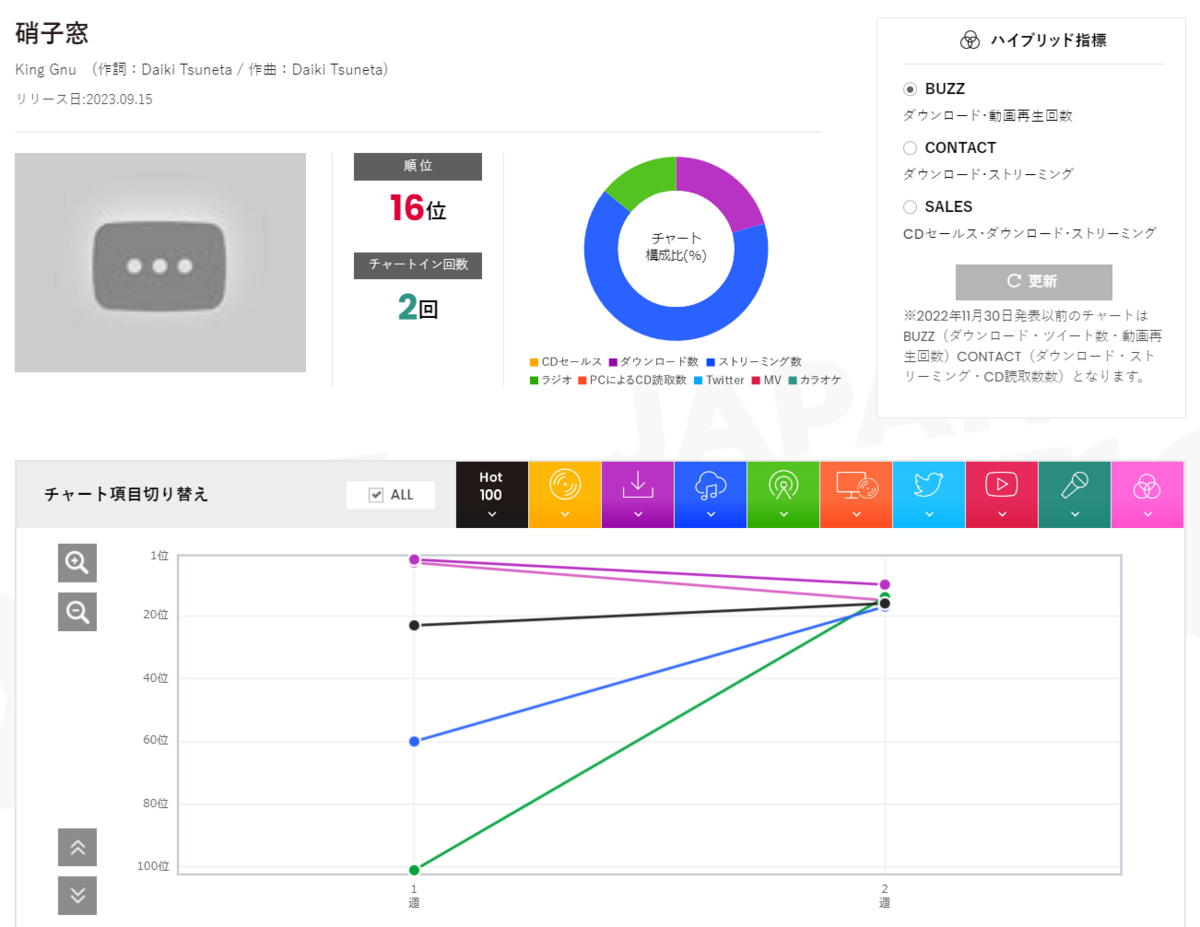
Task: Click the purple download point at week 2
Action: 885,584
